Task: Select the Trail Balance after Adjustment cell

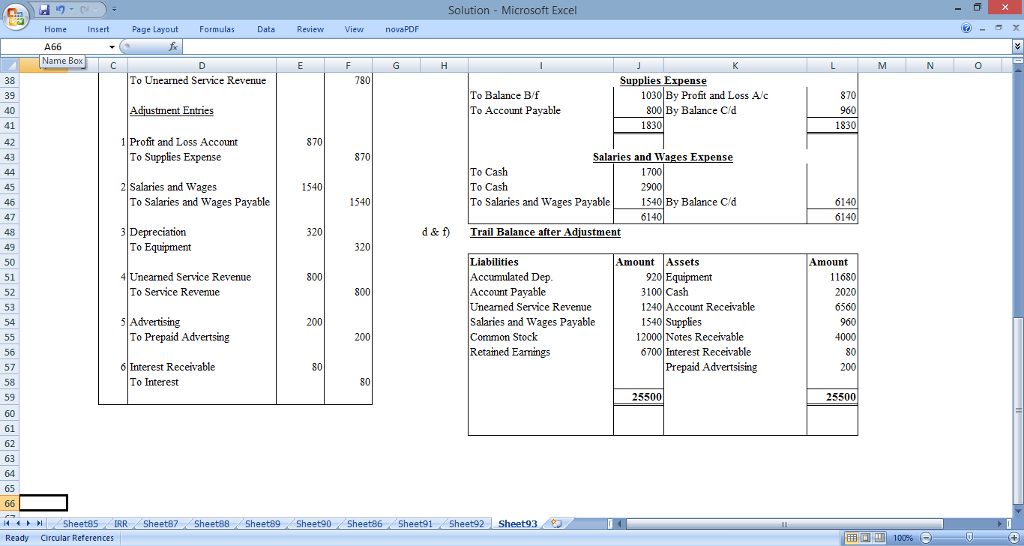Action: tap(545, 232)
